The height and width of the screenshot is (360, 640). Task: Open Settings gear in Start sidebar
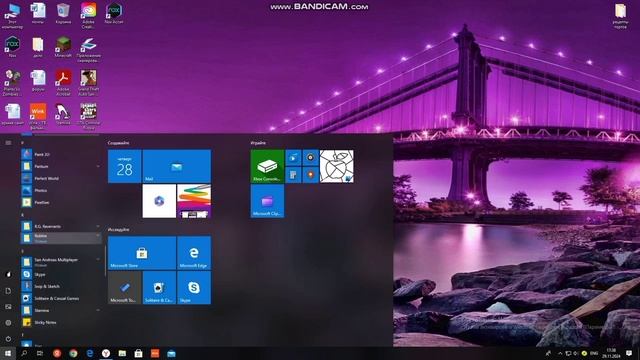point(8,322)
